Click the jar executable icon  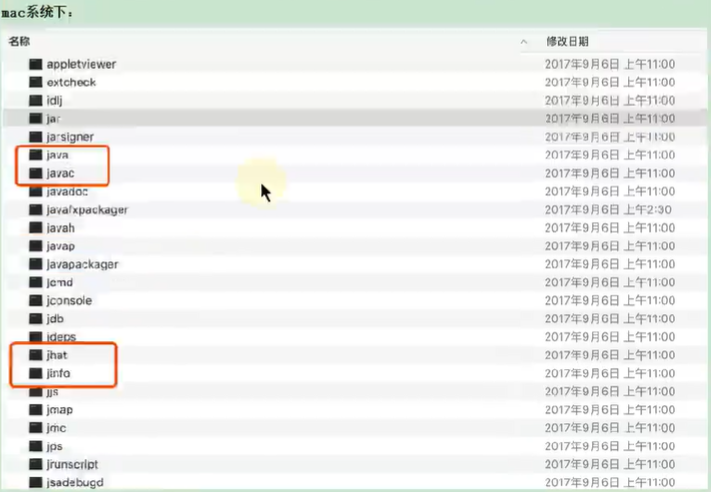36,118
